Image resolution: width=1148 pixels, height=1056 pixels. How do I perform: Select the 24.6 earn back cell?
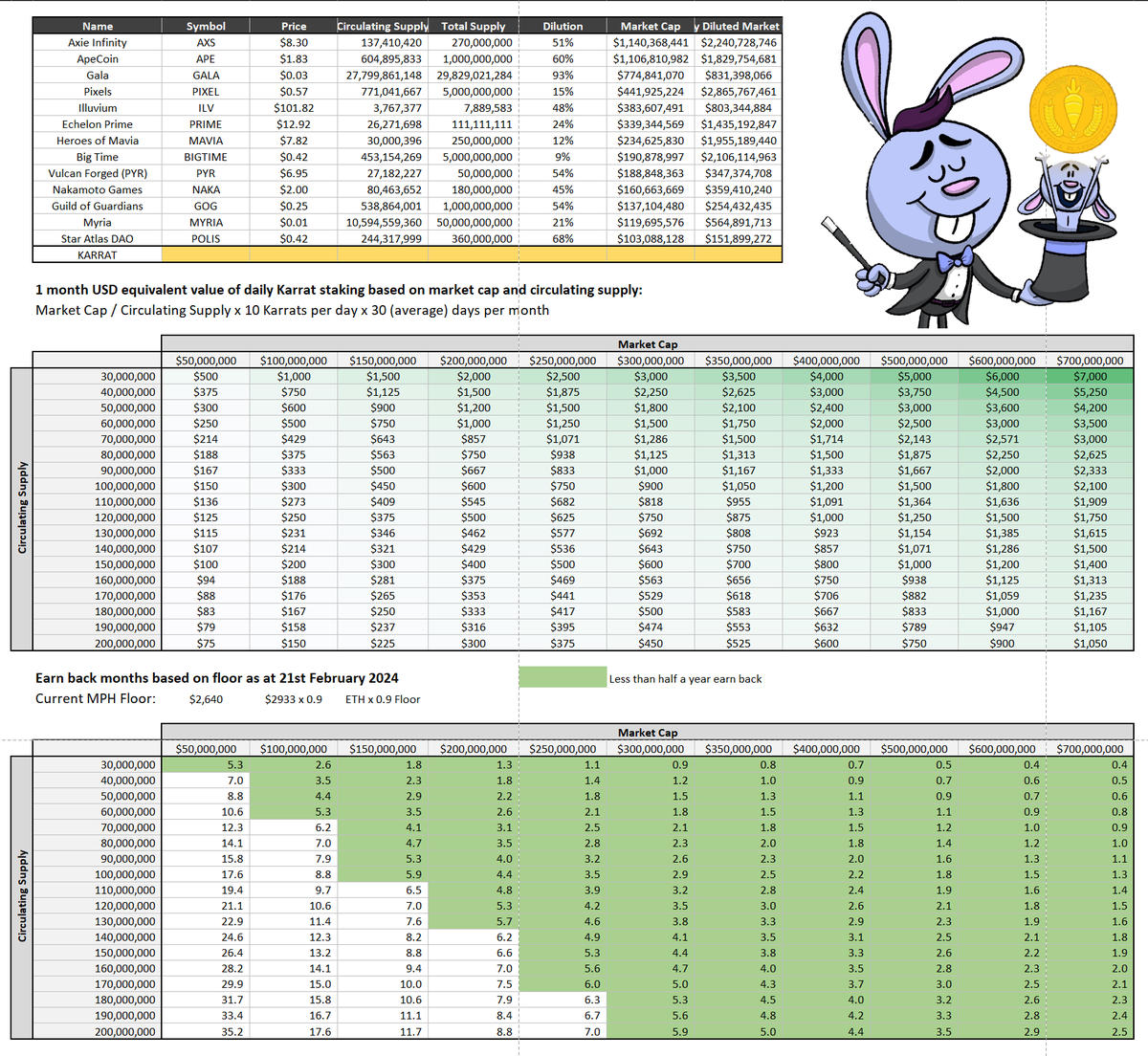206,936
